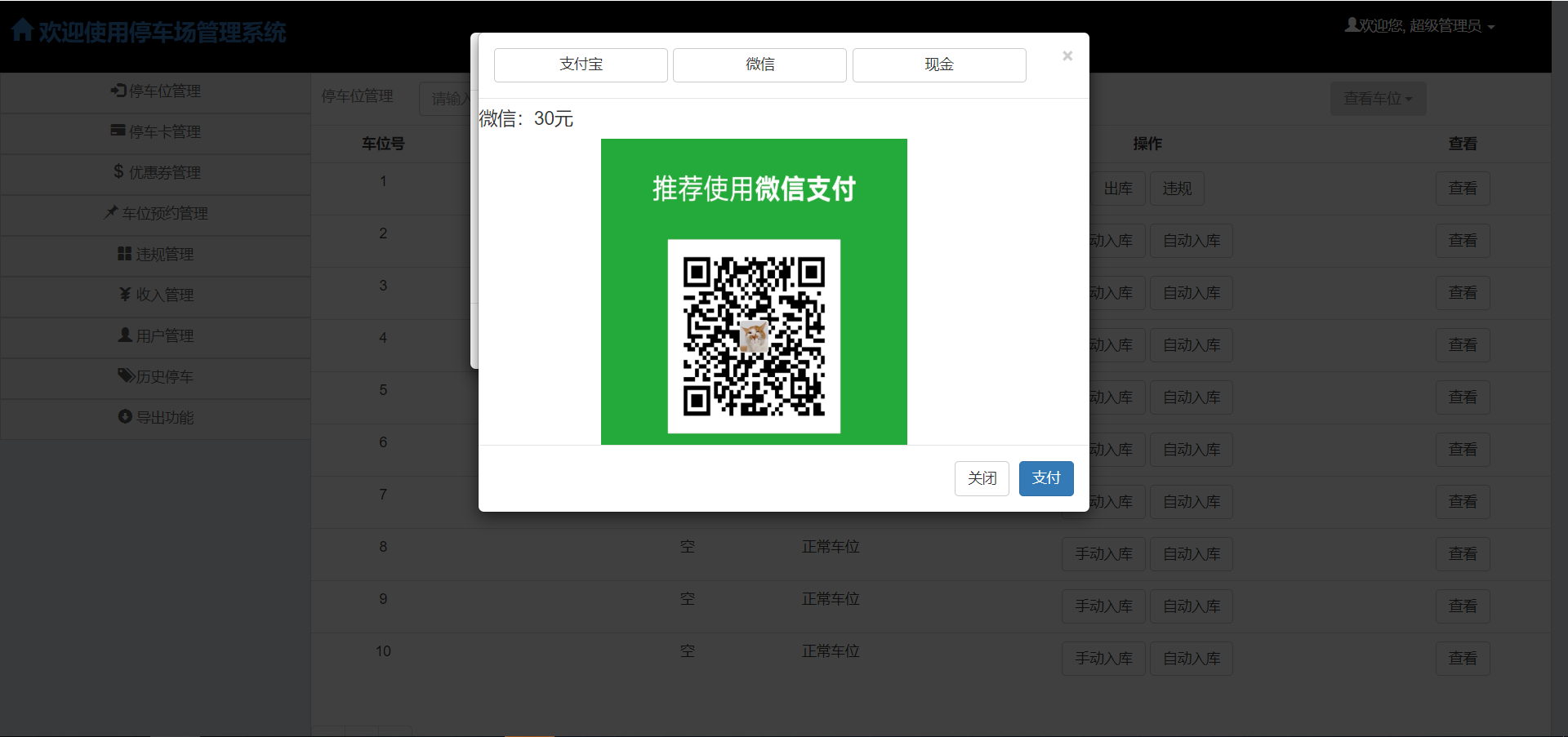Screen dimensions: 1568x737
Task: Click the home icon in the header
Action: pos(23,31)
